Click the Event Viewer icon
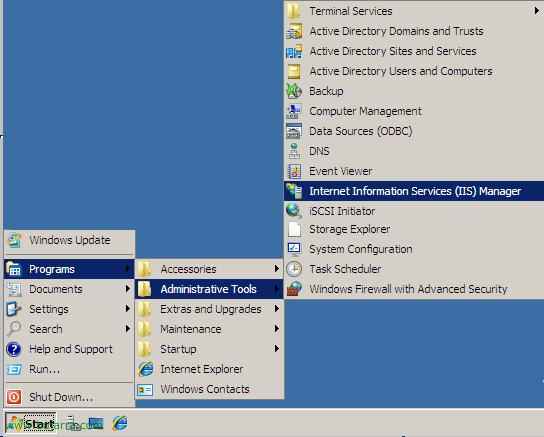Viewport: 544px width, 437px height. coord(294,171)
